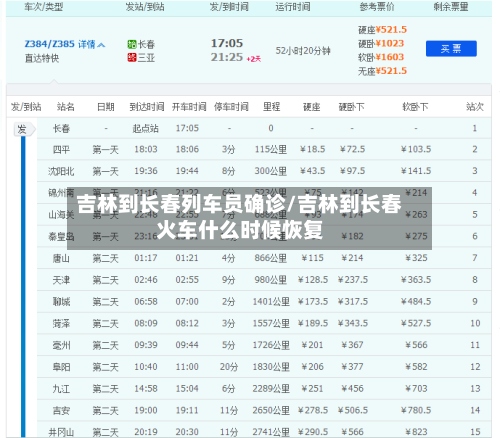Select the 唐山 station name
The height and width of the screenshot is (438, 500).
pyautogui.click(x=61, y=258)
